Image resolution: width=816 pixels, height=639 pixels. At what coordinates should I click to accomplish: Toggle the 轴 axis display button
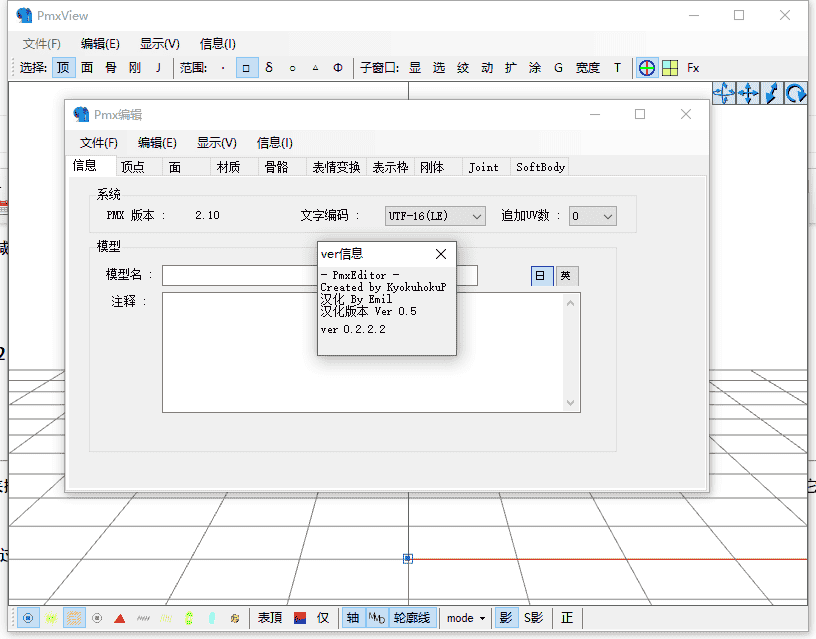pos(352,618)
